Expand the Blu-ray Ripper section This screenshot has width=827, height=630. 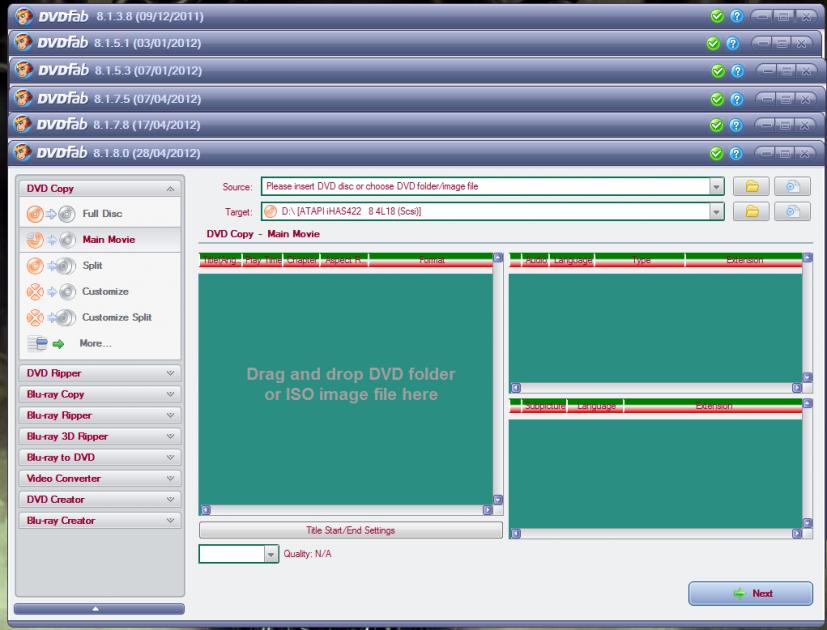[100, 415]
